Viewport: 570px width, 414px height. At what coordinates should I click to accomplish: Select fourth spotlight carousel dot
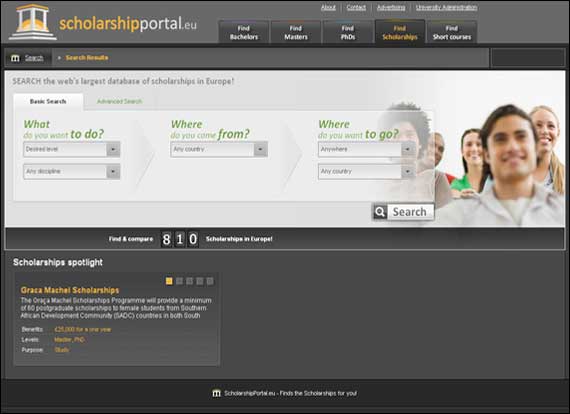coord(200,281)
